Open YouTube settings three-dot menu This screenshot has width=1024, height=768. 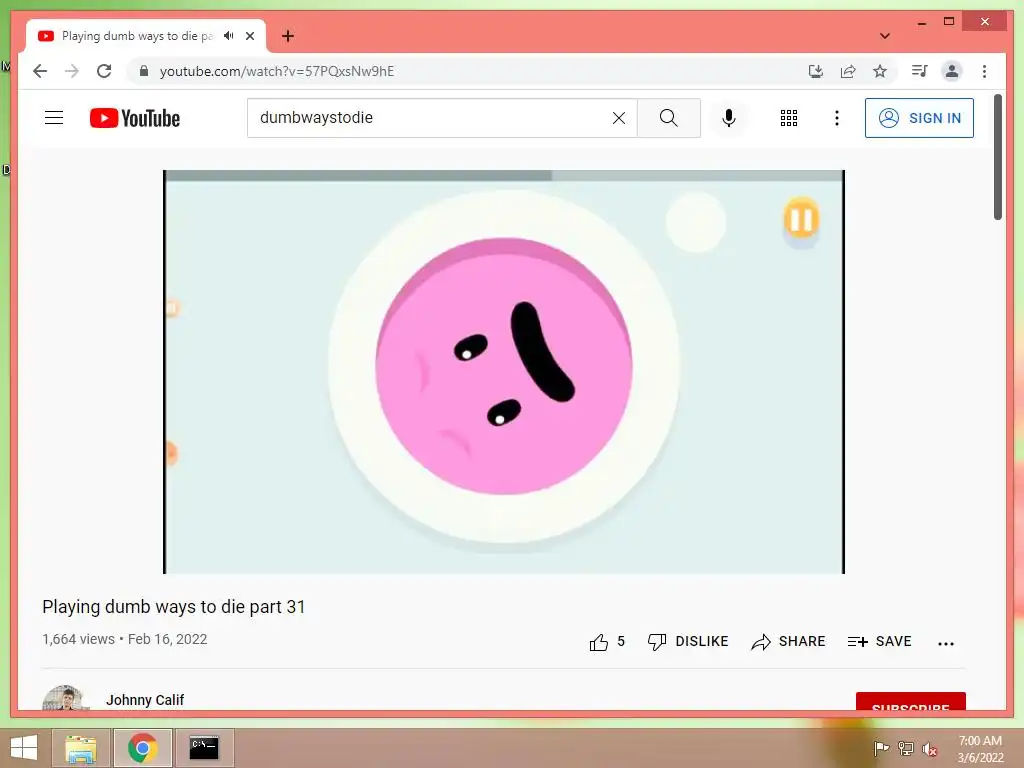(837, 118)
